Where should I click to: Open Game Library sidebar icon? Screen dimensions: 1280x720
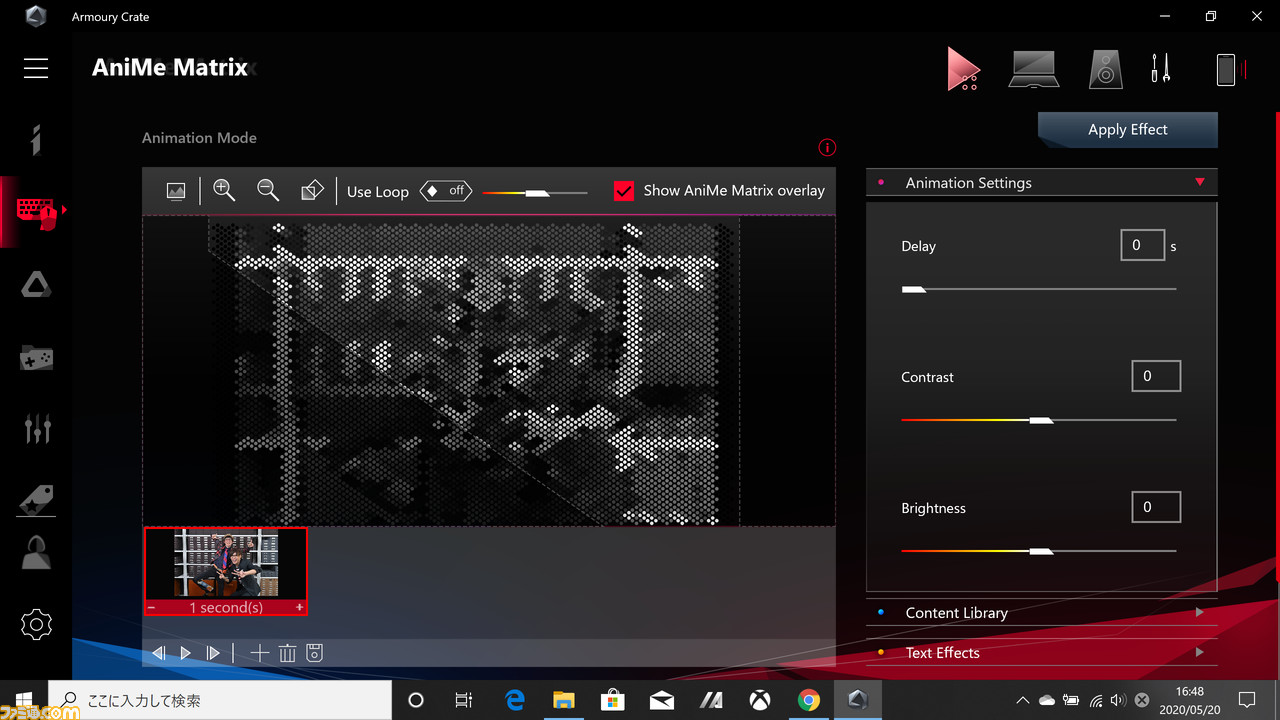coord(36,357)
